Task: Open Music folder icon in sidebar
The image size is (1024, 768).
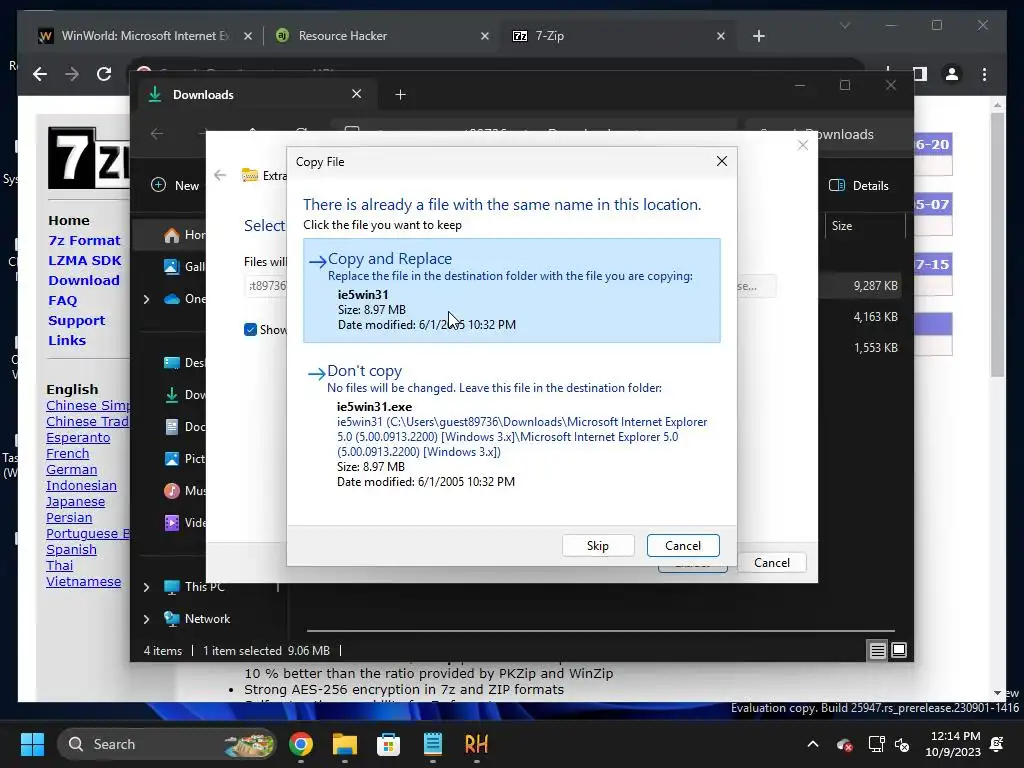Action: [172, 490]
